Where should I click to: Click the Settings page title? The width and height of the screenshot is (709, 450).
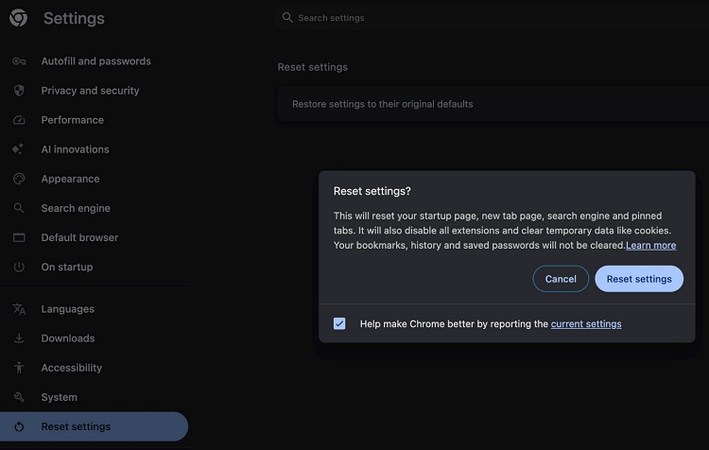(74, 19)
